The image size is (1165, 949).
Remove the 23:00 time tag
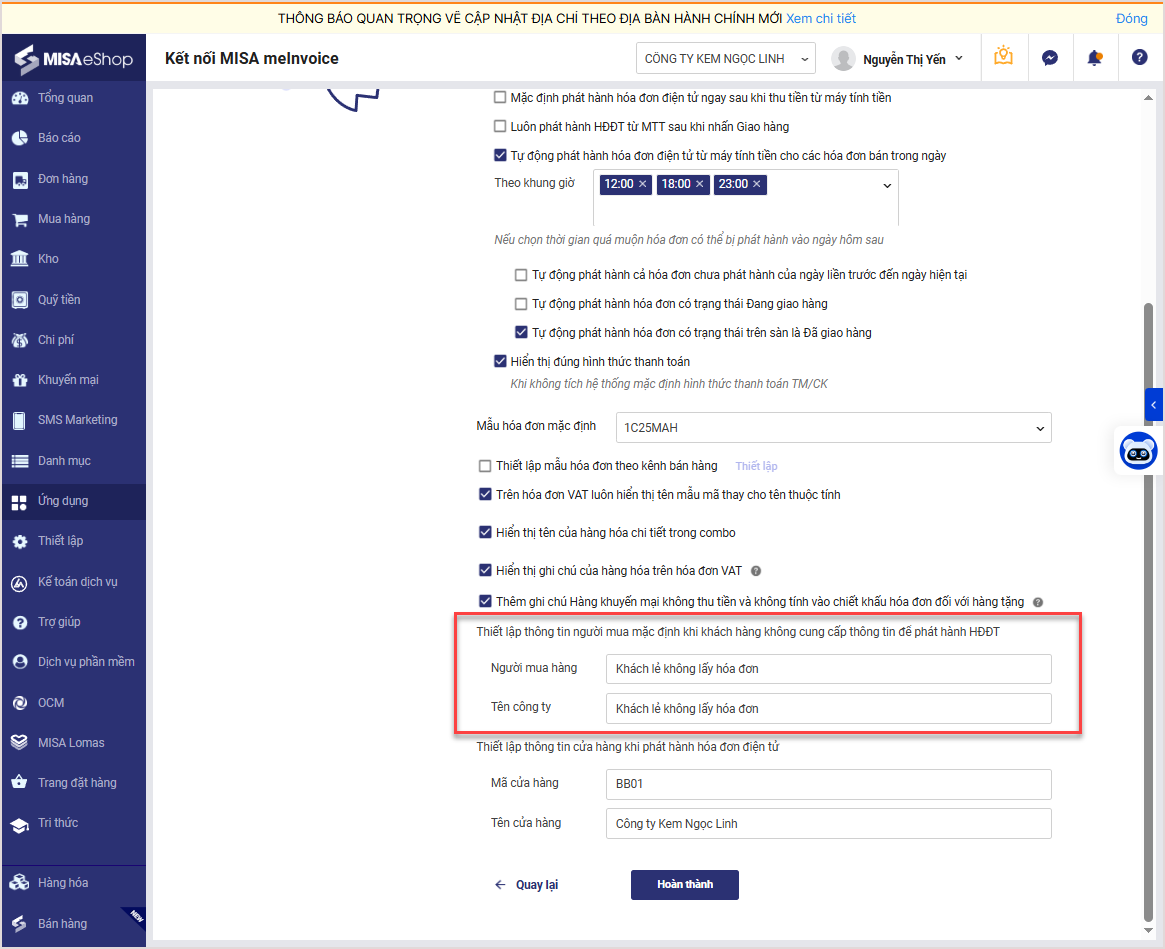coord(756,184)
